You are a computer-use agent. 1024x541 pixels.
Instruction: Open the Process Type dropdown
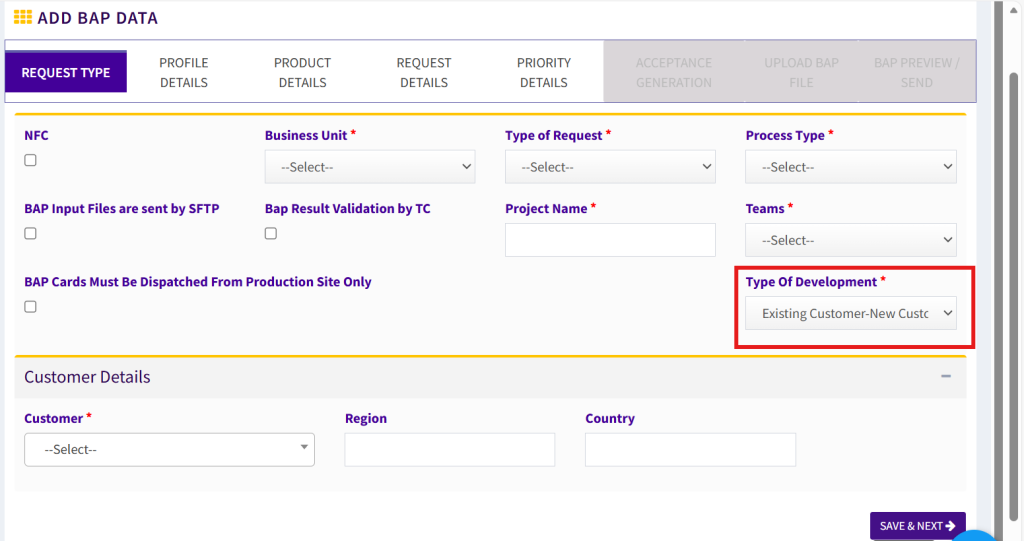(x=850, y=167)
